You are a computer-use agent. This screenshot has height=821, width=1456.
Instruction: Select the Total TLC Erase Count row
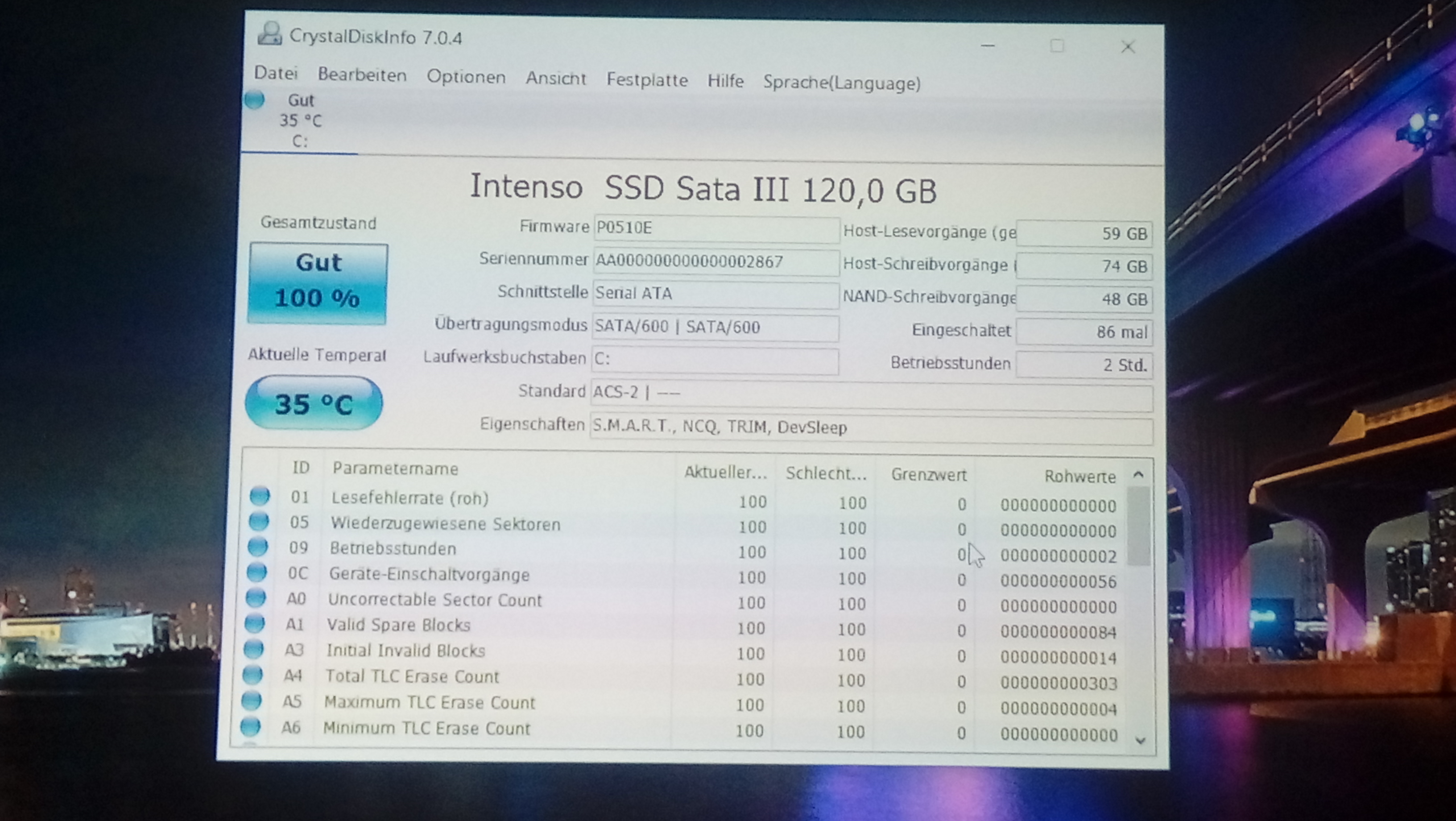pos(412,676)
